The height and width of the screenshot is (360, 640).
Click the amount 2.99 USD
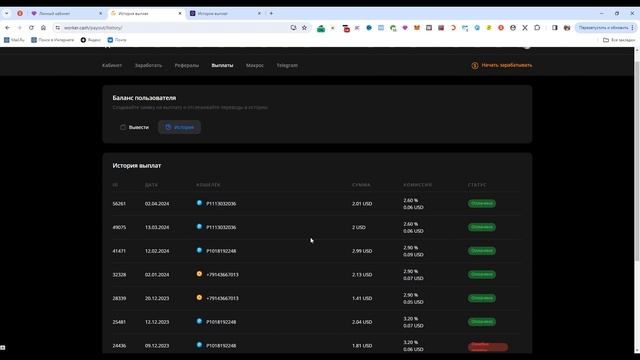pyautogui.click(x=362, y=251)
